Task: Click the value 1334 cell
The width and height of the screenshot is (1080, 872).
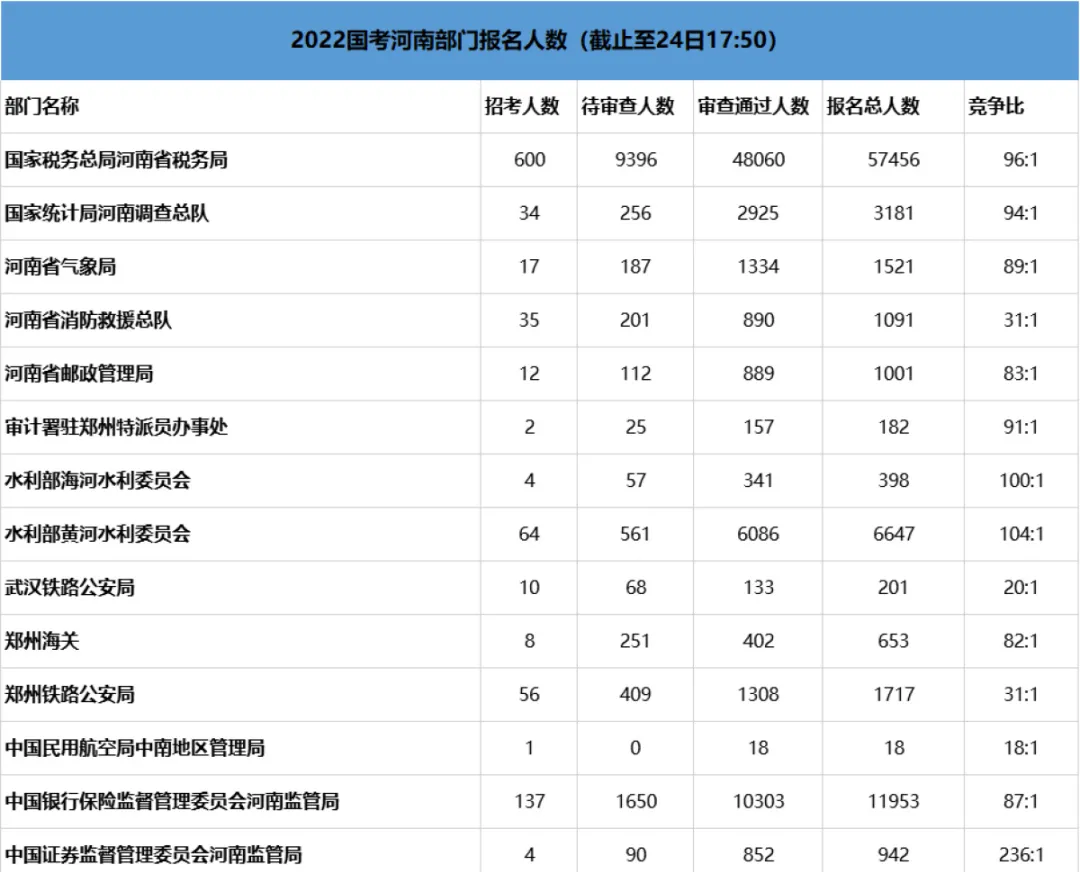Action: coord(758,267)
